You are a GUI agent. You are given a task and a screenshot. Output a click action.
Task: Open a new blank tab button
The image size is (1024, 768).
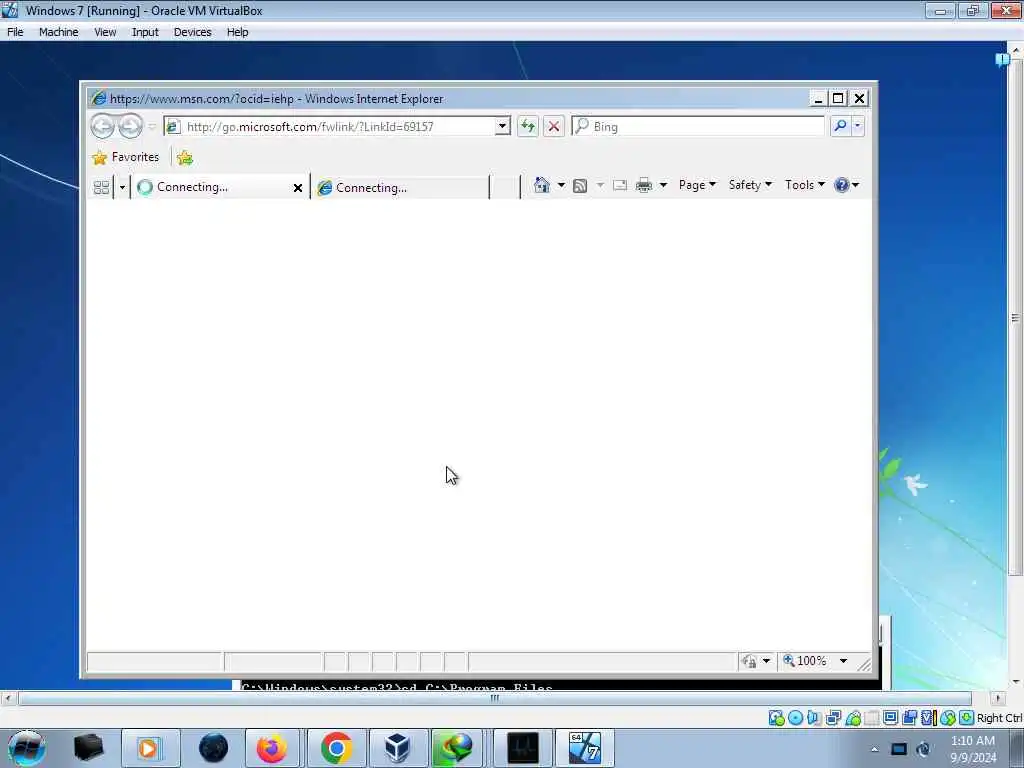[504, 187]
